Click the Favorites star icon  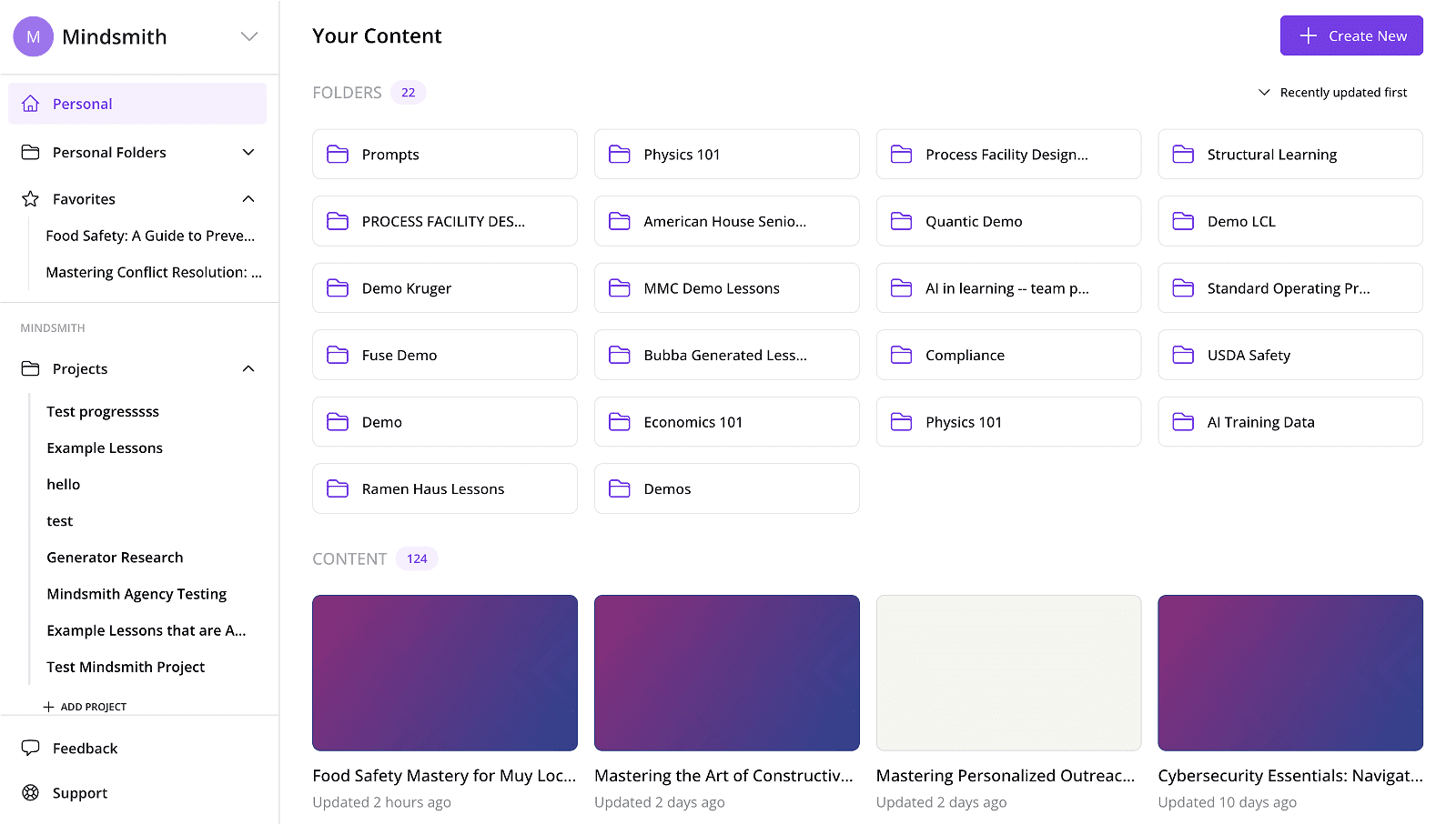pos(31,199)
